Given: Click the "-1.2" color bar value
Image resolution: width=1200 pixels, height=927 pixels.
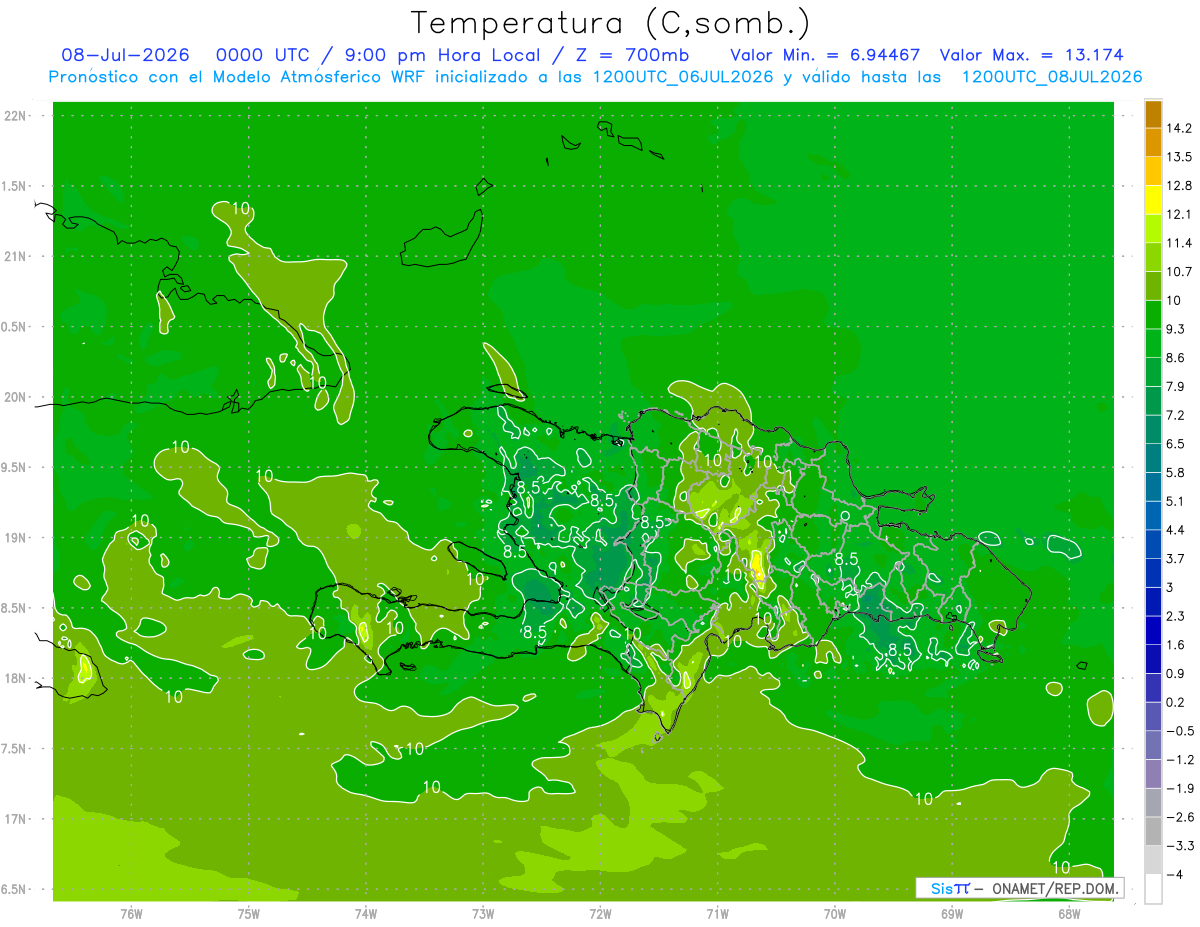Looking at the screenshot, I should click(x=1180, y=760).
